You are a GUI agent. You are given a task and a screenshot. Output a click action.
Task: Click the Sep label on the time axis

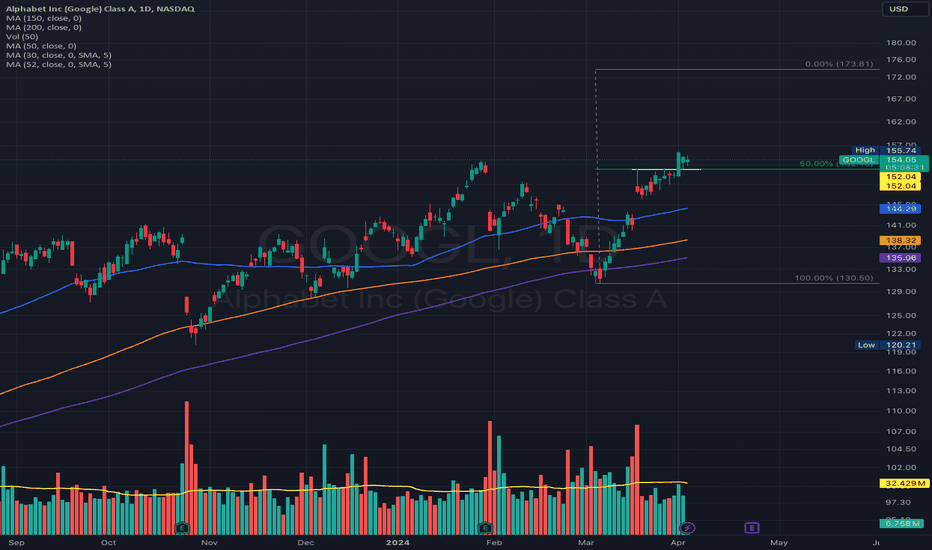pyautogui.click(x=17, y=543)
